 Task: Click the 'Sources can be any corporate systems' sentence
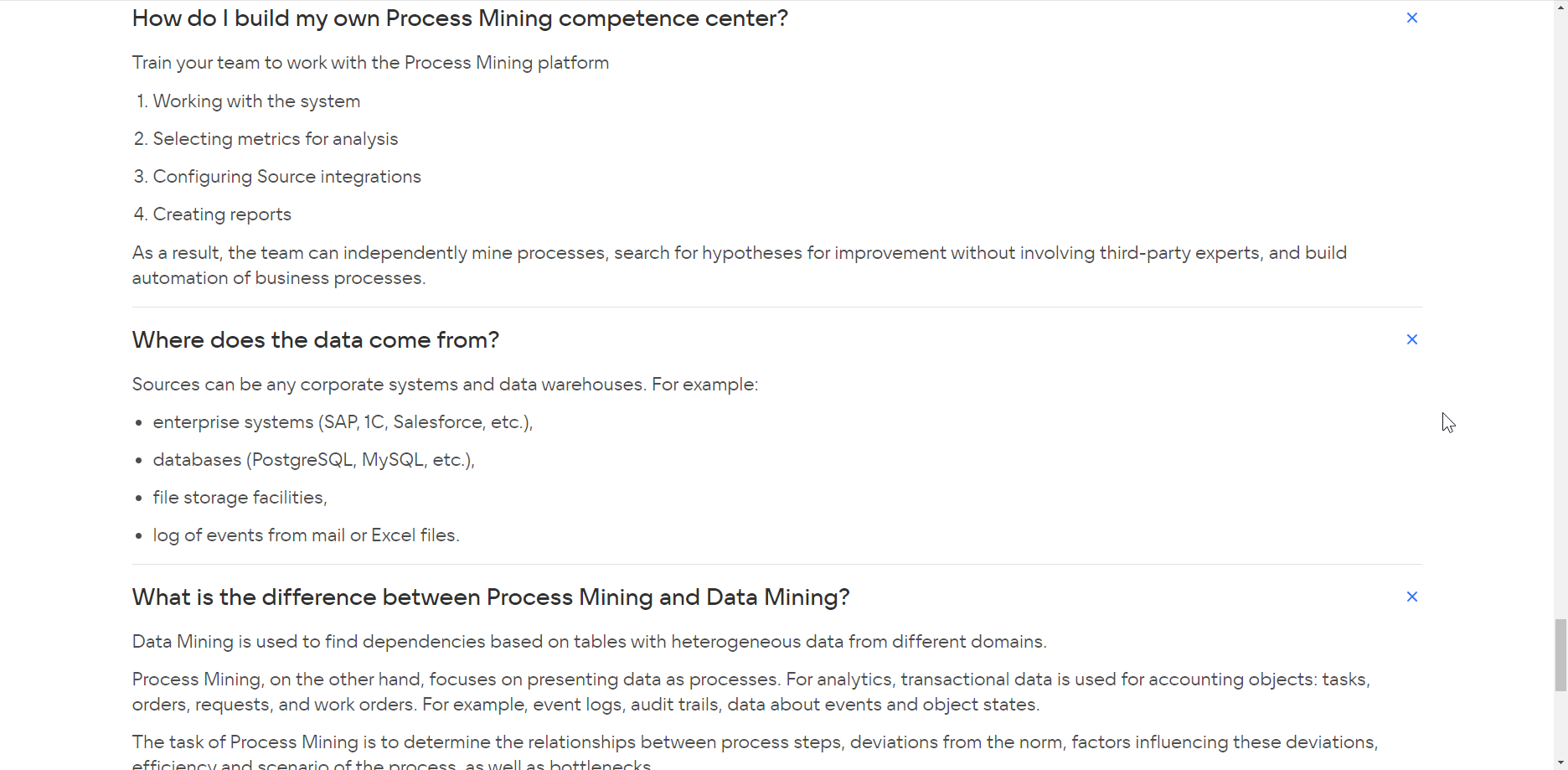pos(445,385)
